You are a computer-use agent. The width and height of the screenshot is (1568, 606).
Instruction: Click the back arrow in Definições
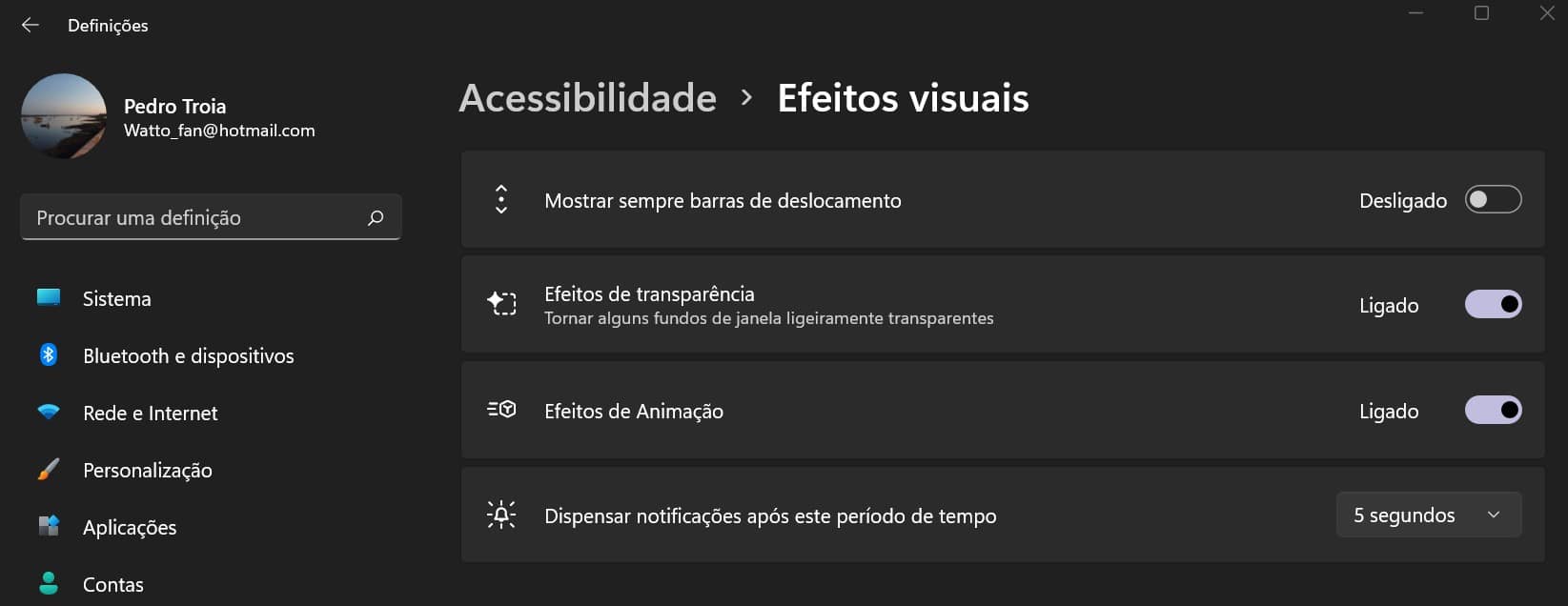pyautogui.click(x=31, y=26)
